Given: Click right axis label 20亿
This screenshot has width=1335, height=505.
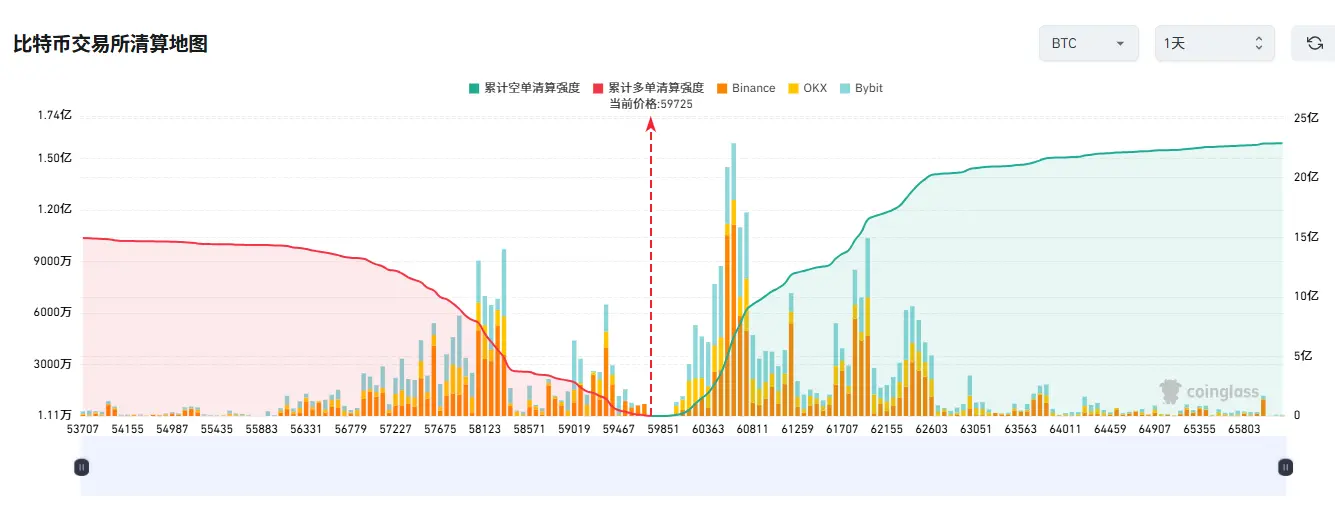Looking at the screenshot, I should pos(1306,177).
